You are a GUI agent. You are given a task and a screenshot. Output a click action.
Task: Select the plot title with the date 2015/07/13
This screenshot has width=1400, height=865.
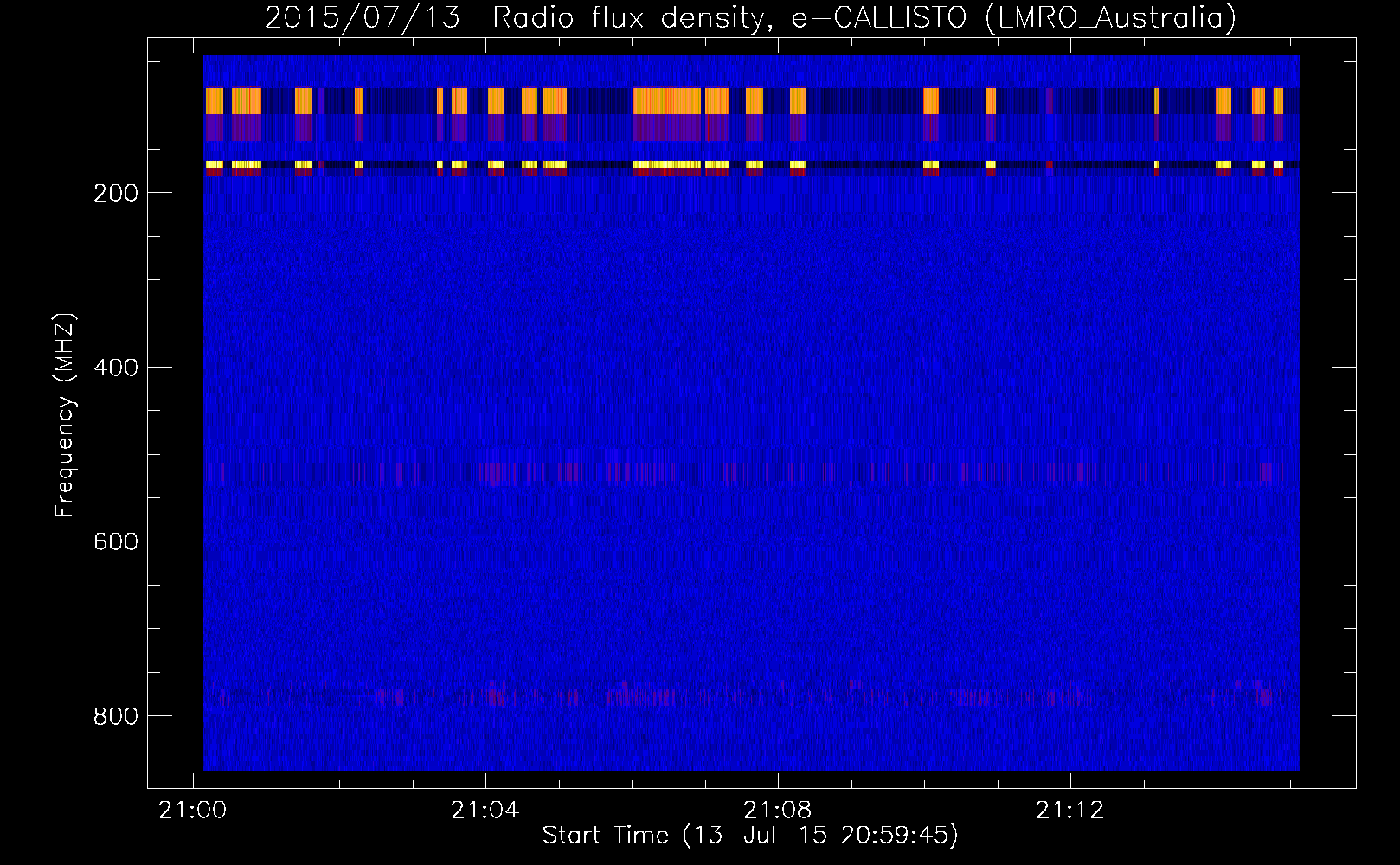(750, 17)
